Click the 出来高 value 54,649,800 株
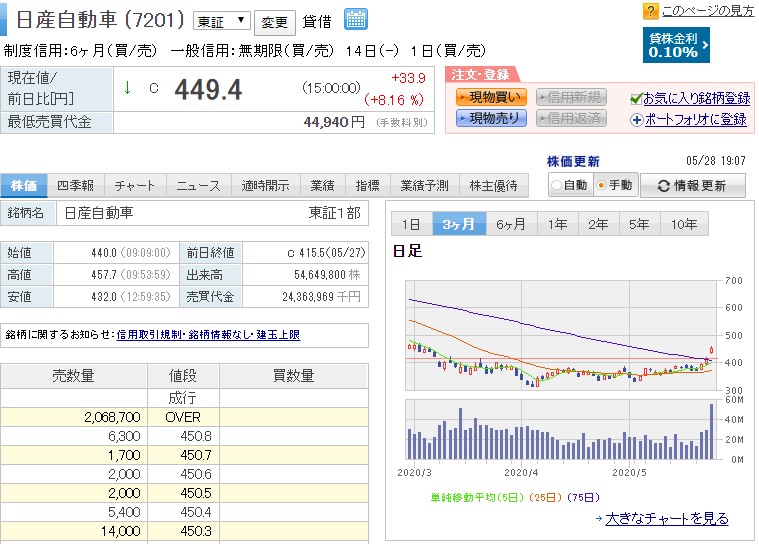 [327, 275]
